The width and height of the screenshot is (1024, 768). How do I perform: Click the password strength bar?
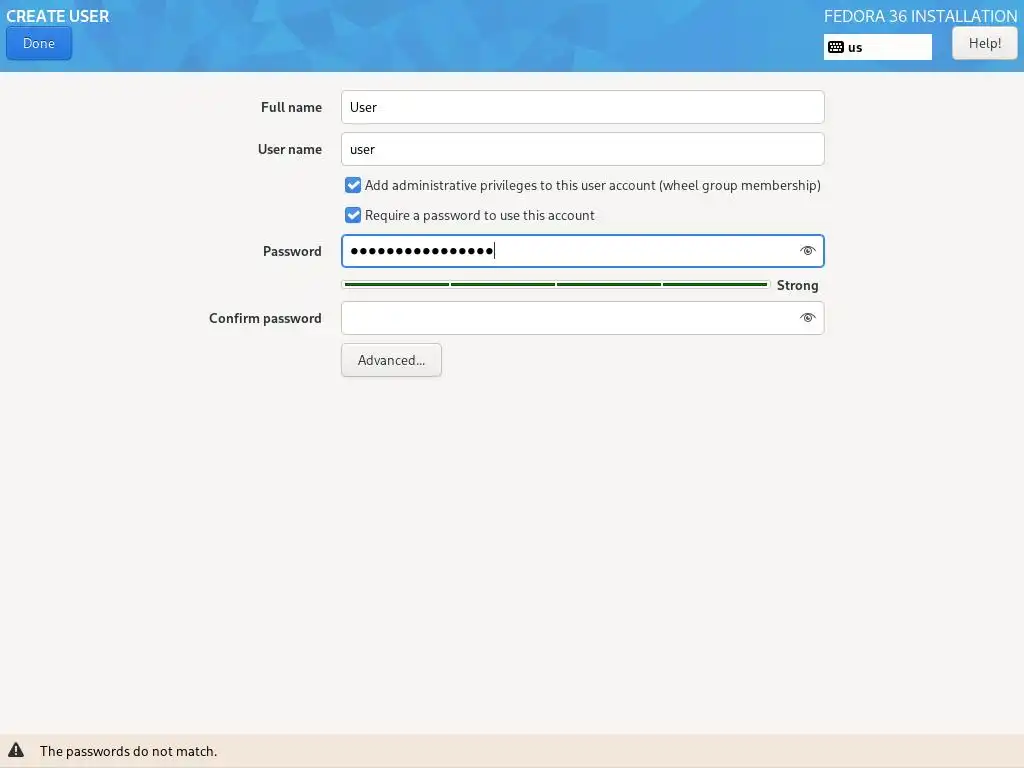(556, 285)
